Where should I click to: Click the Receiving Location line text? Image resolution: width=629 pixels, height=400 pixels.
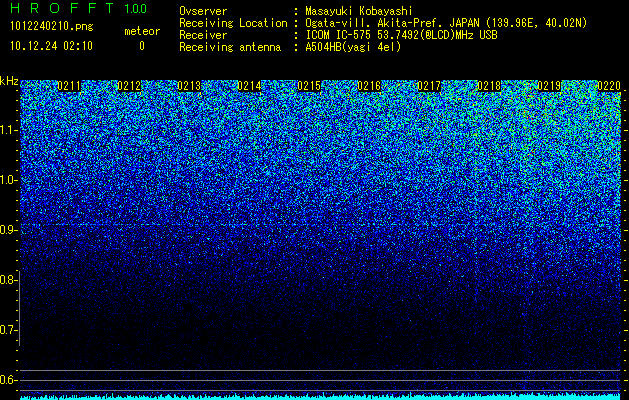coord(383,23)
